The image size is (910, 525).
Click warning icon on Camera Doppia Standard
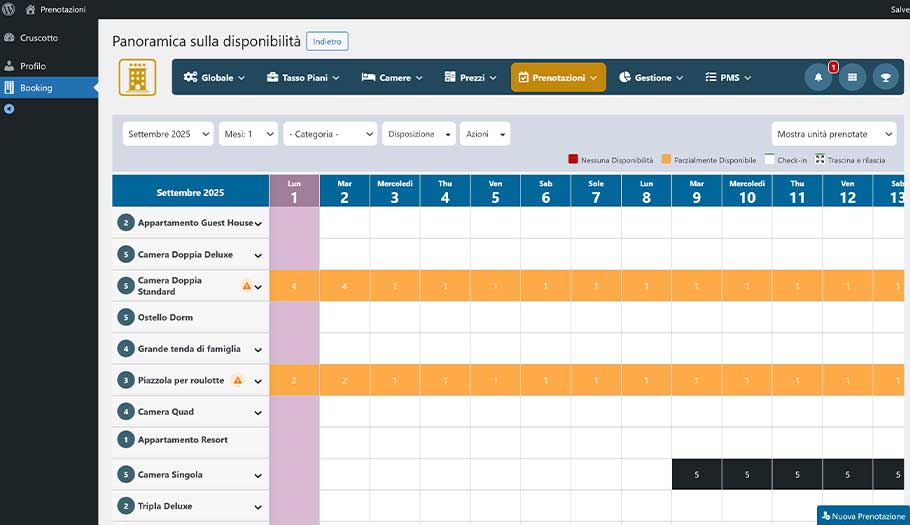click(246, 286)
